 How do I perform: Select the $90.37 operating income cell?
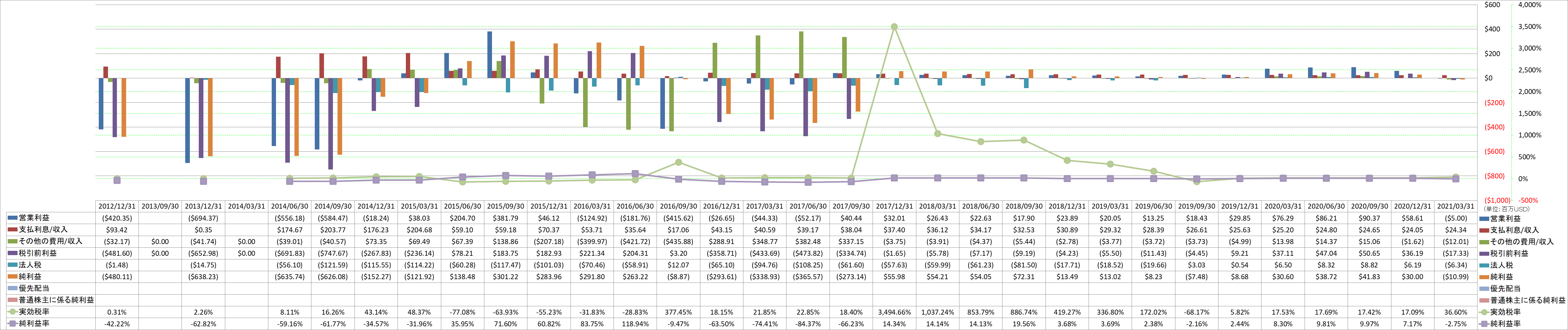1369,218
